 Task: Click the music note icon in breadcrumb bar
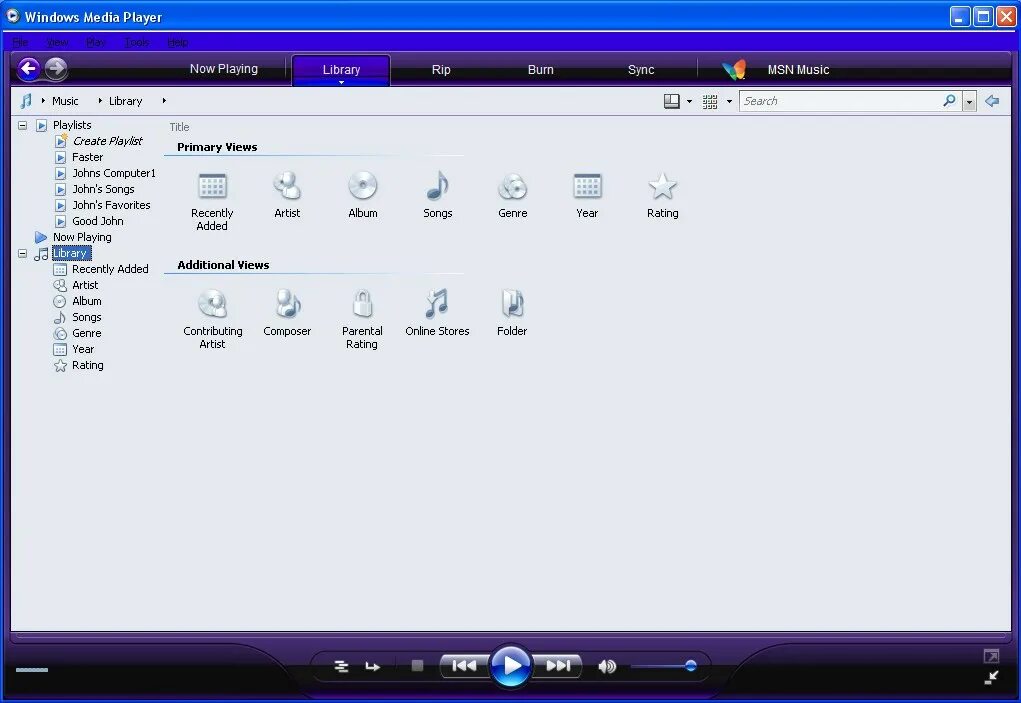(x=26, y=101)
